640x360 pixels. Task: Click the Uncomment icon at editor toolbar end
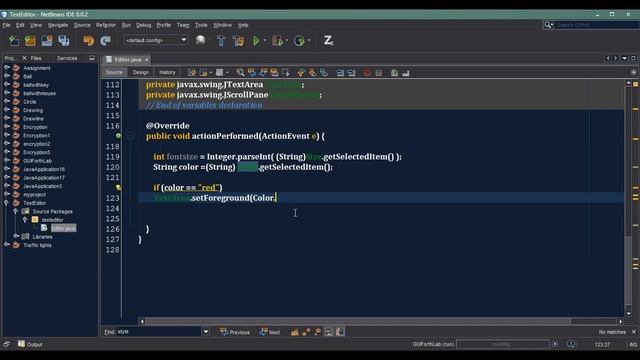(x=406, y=73)
